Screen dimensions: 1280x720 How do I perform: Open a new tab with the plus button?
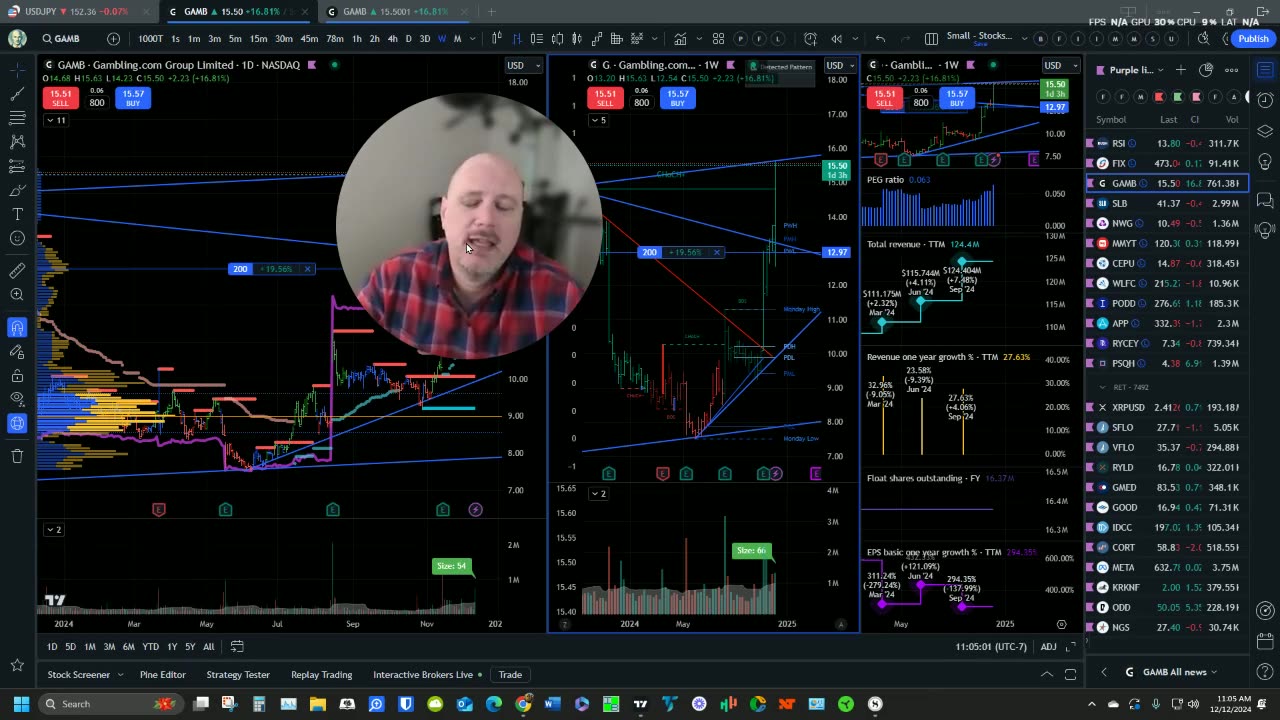click(x=491, y=11)
